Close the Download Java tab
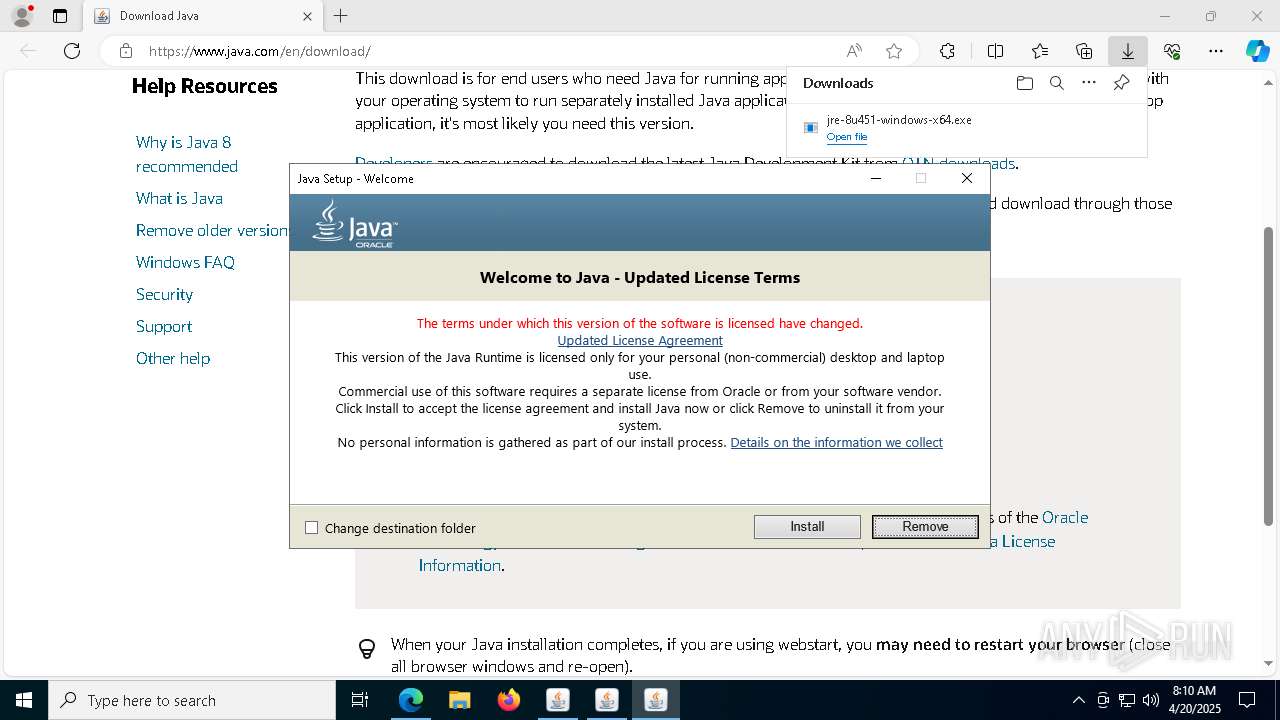This screenshot has height=720, width=1280. point(307,16)
